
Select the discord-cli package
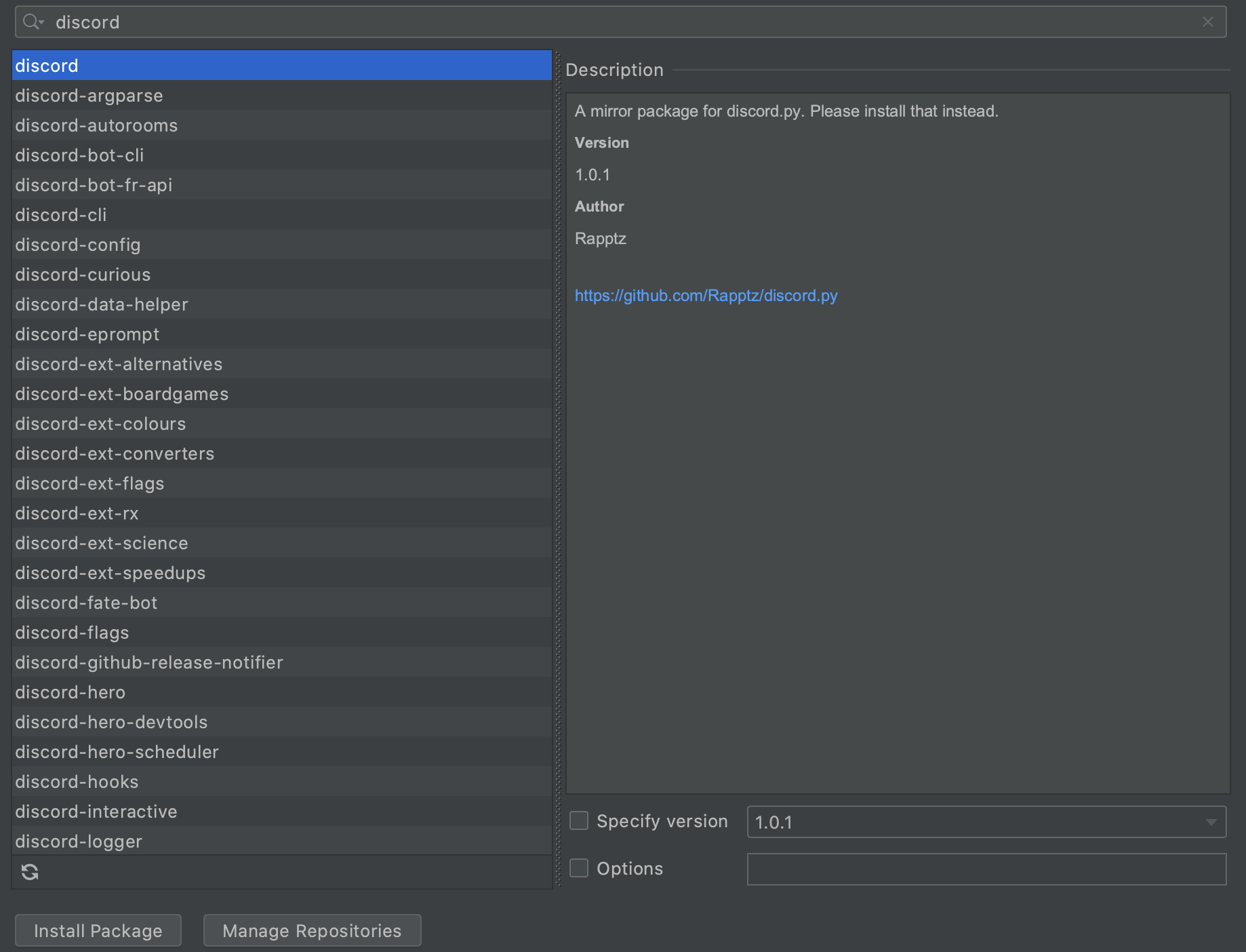(x=281, y=214)
